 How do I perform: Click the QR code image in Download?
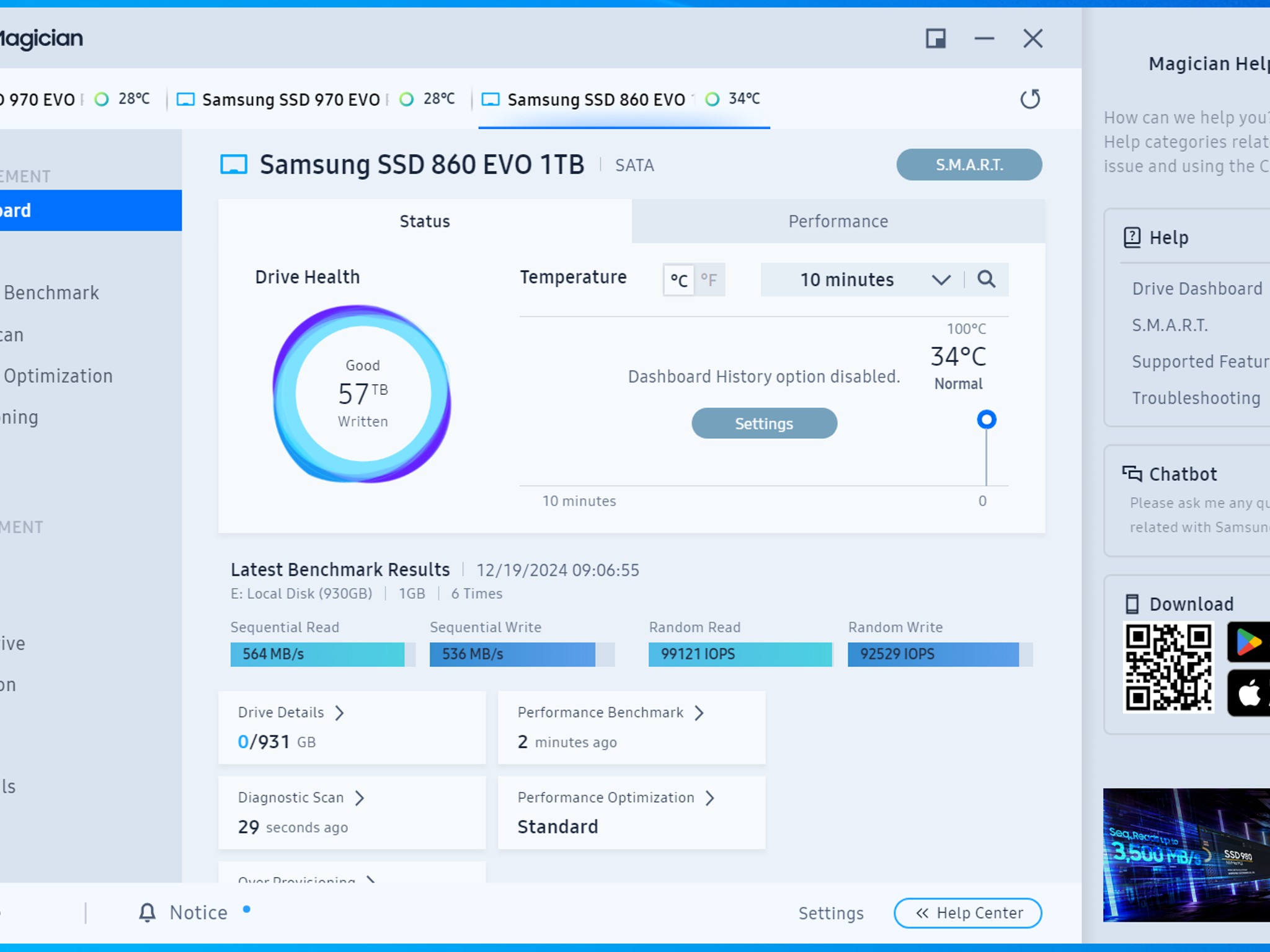click(x=1168, y=668)
